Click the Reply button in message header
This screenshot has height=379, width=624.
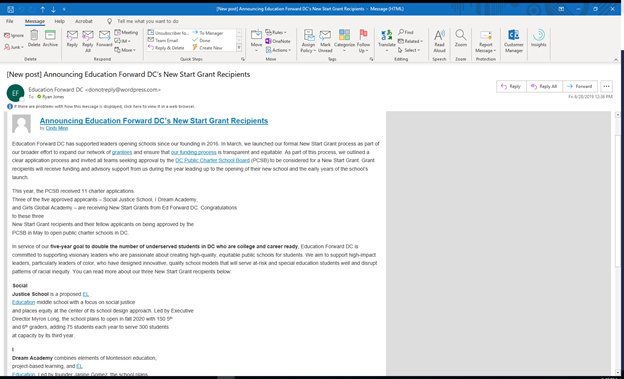(511, 86)
